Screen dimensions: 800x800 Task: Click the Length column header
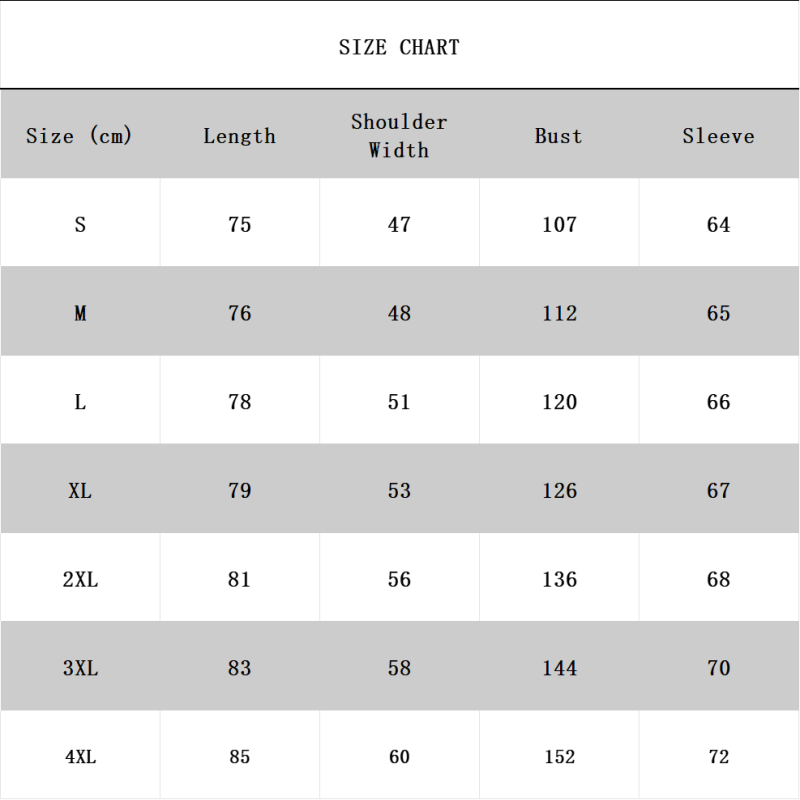coord(239,136)
